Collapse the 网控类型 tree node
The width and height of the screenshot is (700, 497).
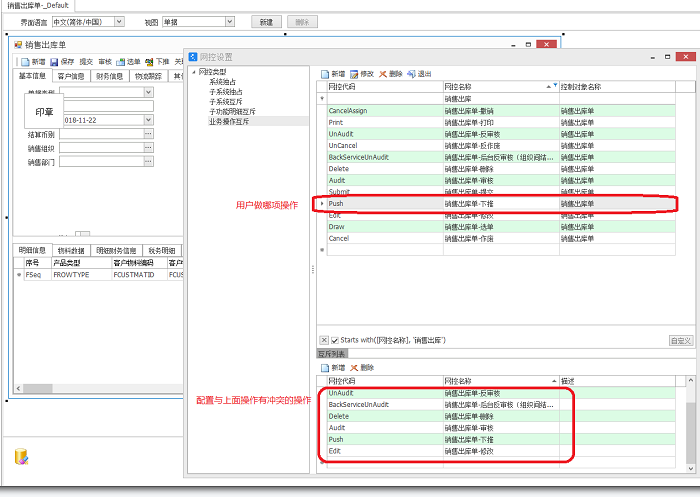coord(195,73)
